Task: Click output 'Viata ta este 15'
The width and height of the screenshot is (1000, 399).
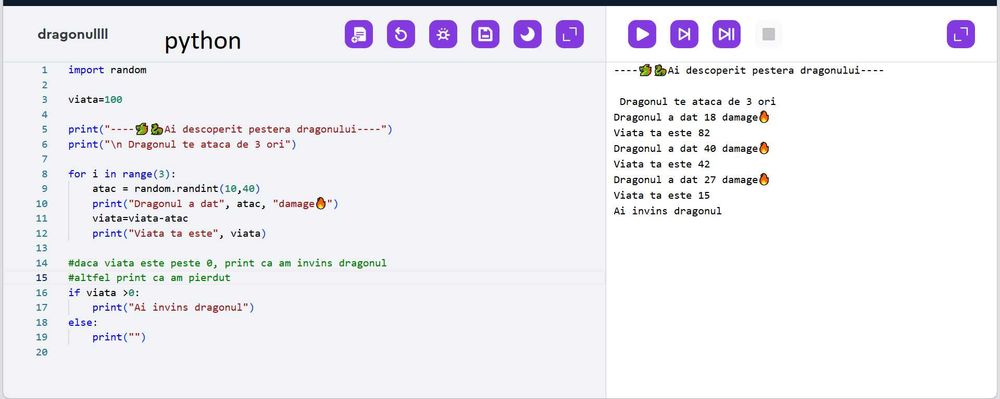Action: (x=661, y=196)
